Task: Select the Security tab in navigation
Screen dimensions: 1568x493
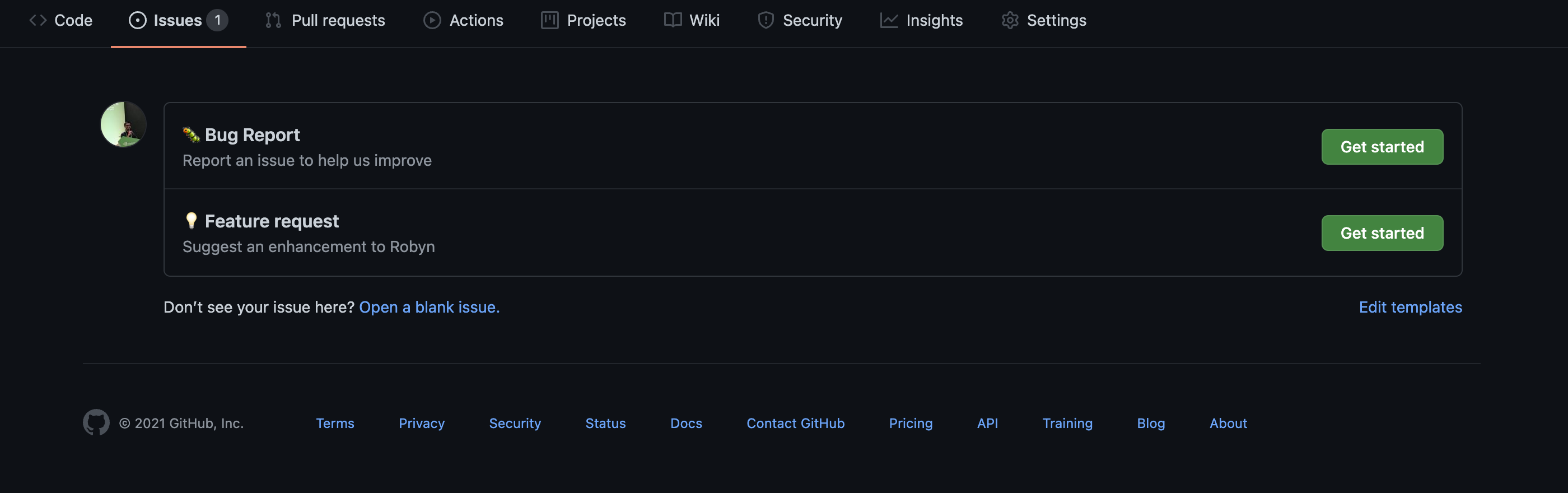Action: (800, 20)
